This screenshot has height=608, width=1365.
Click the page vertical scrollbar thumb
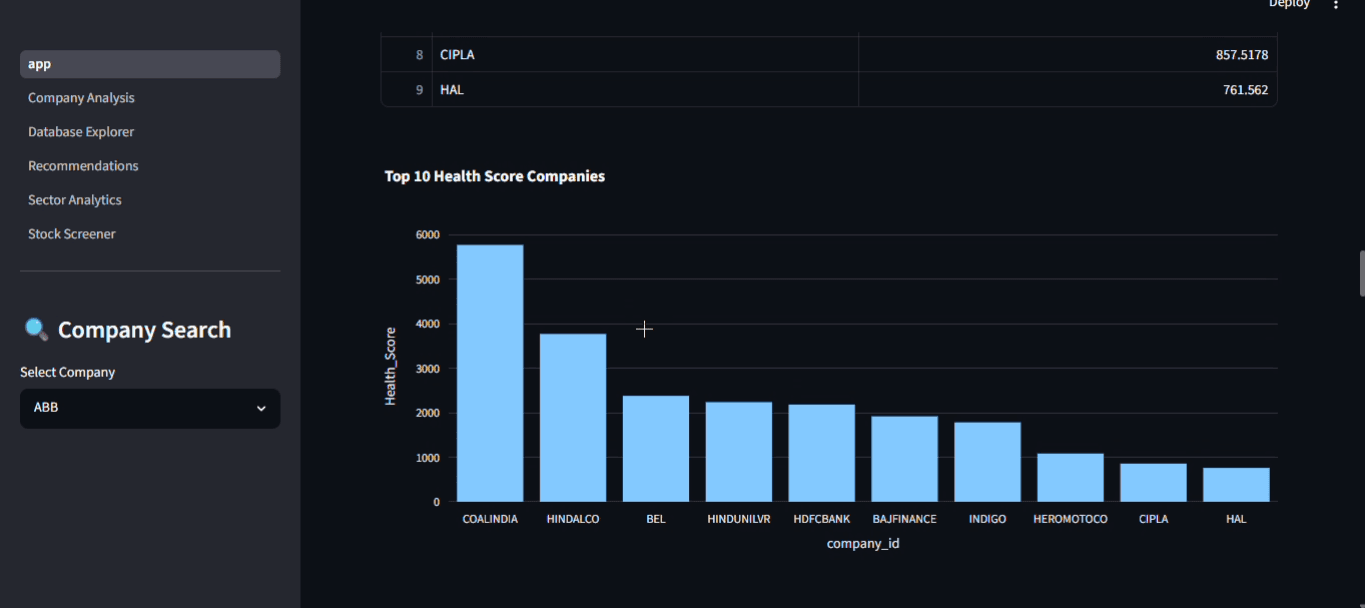pyautogui.click(x=1361, y=273)
